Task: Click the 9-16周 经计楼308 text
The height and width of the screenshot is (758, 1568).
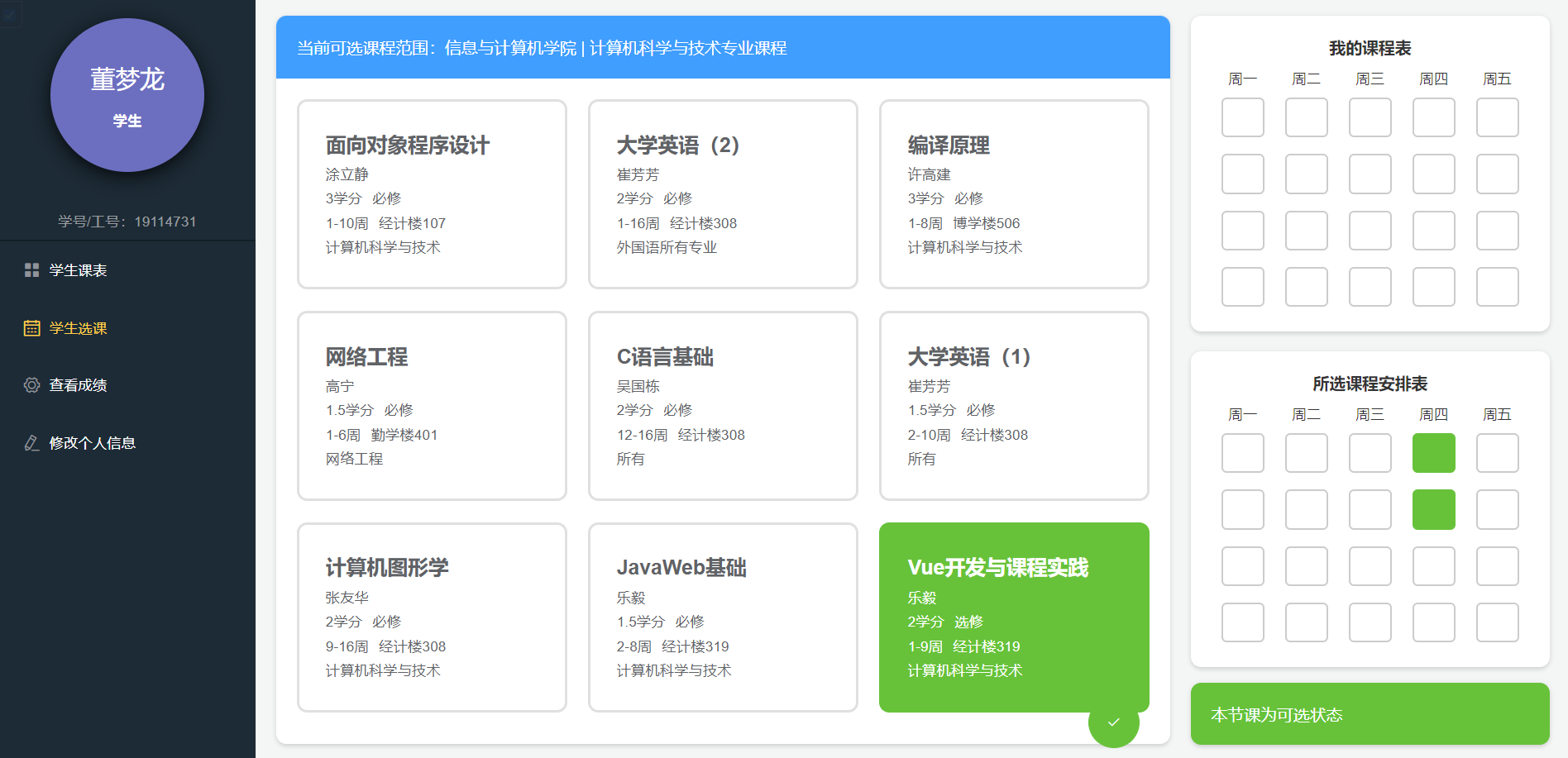Action: point(385,646)
